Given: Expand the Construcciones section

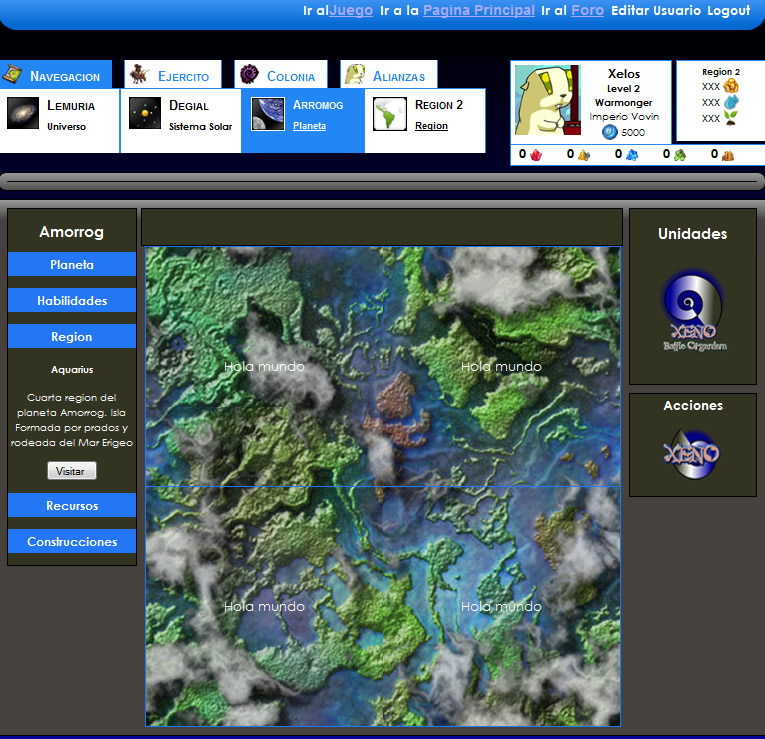Looking at the screenshot, I should 72,541.
